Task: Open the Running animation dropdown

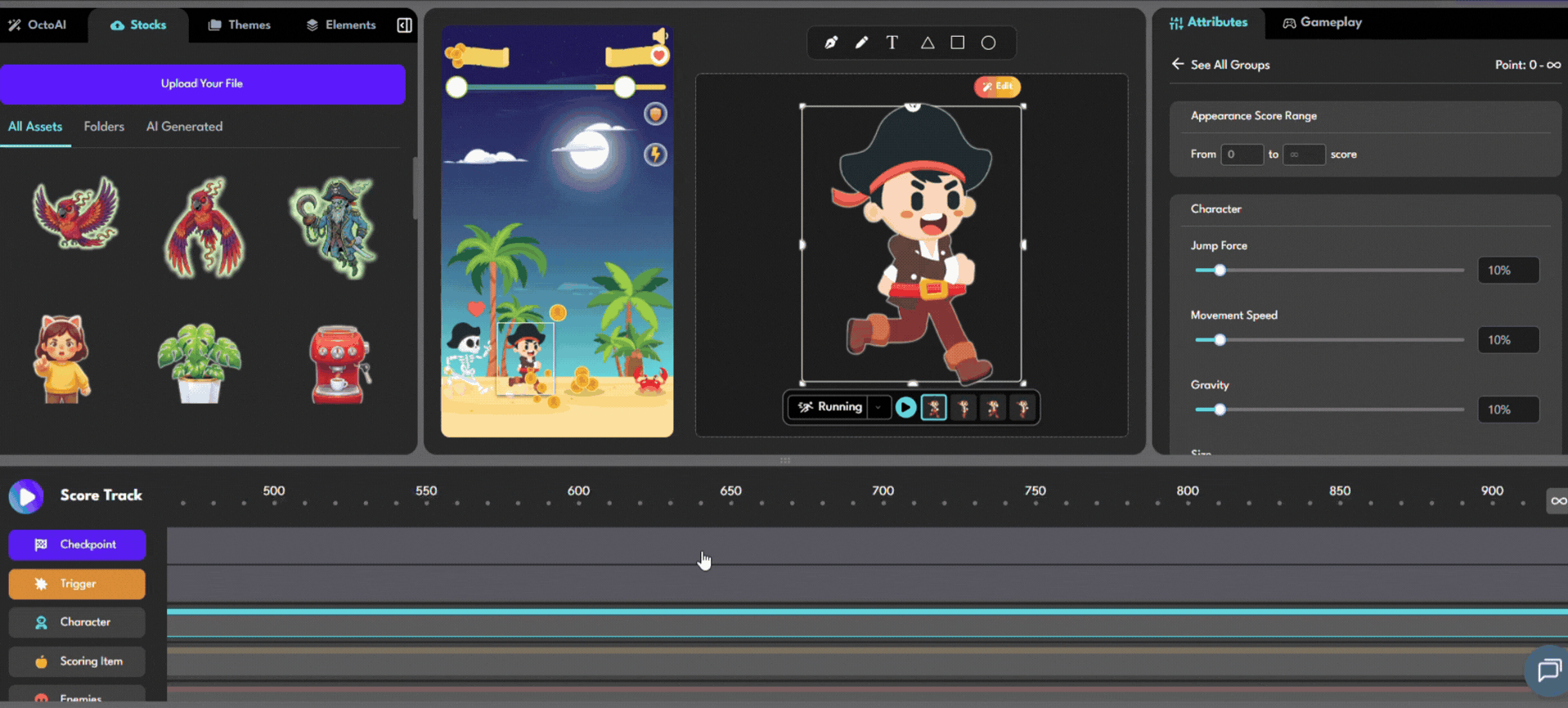Action: coord(878,407)
